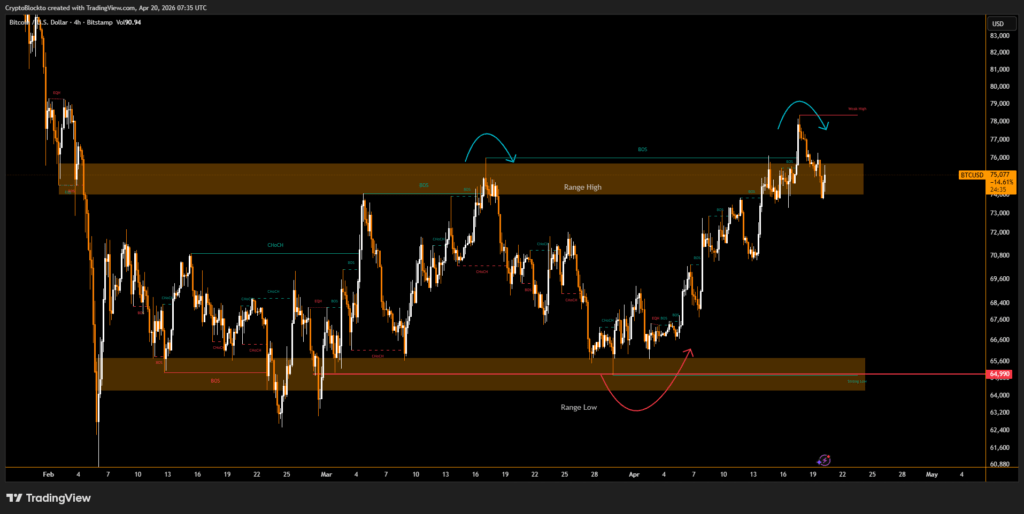Select the Range High text label
This screenshot has height=514, width=1024.
tap(584, 187)
